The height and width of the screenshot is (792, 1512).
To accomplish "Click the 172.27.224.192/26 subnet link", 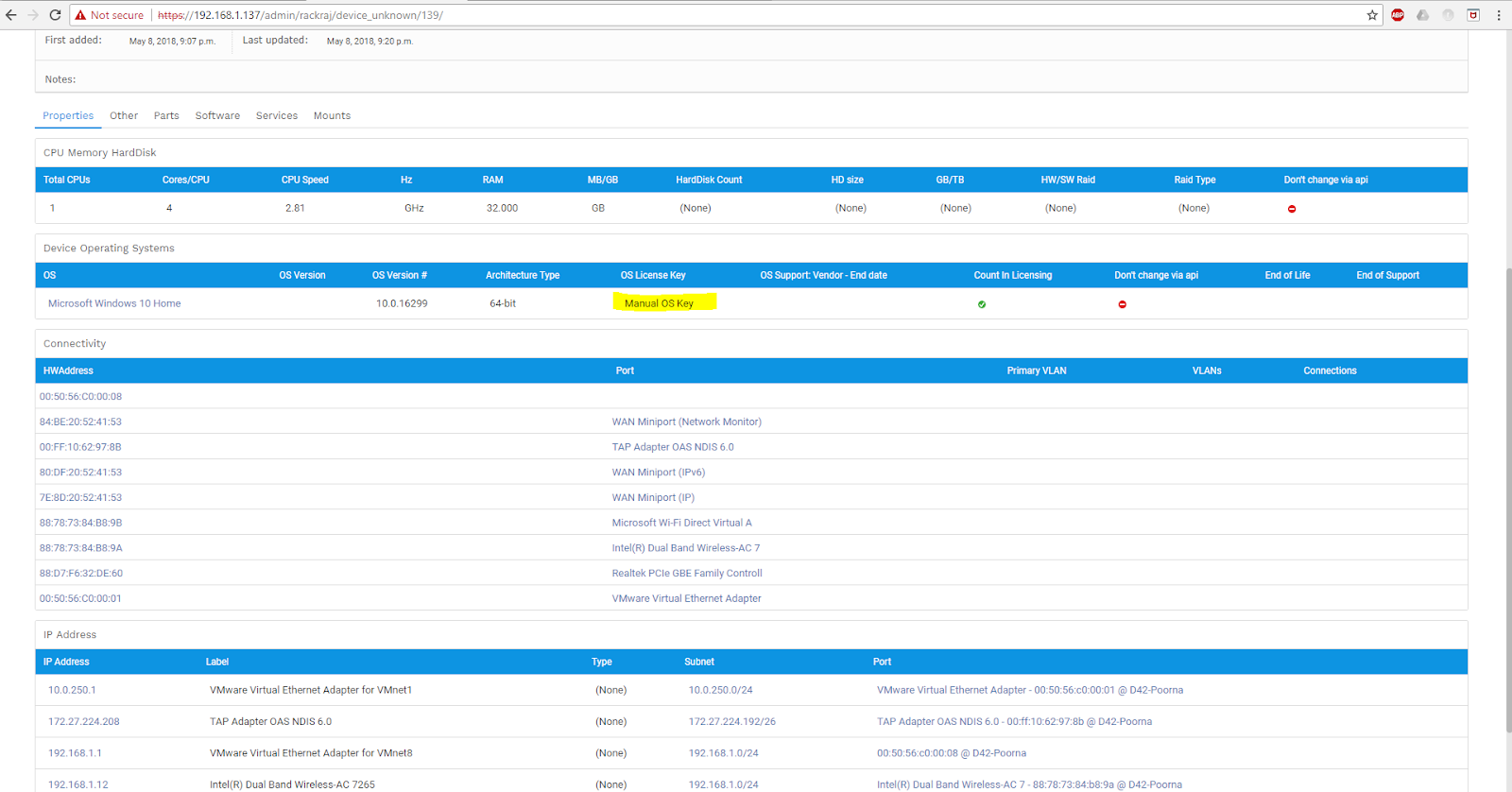I will 731,722.
